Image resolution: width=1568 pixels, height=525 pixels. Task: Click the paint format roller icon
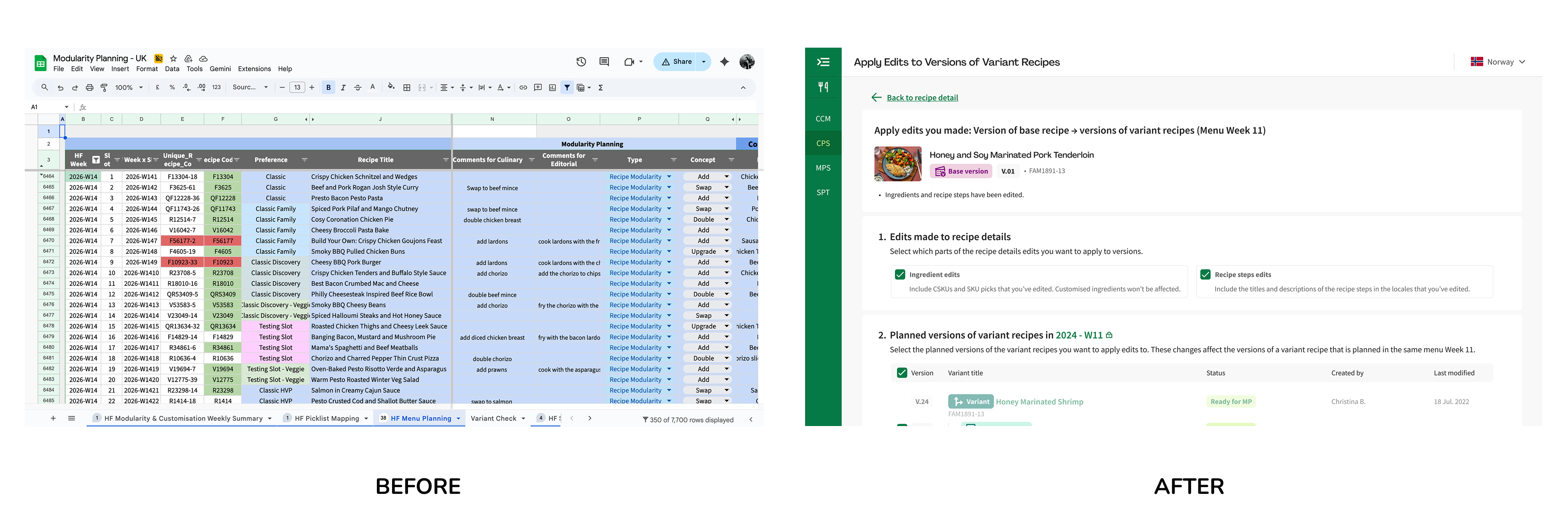coord(104,87)
